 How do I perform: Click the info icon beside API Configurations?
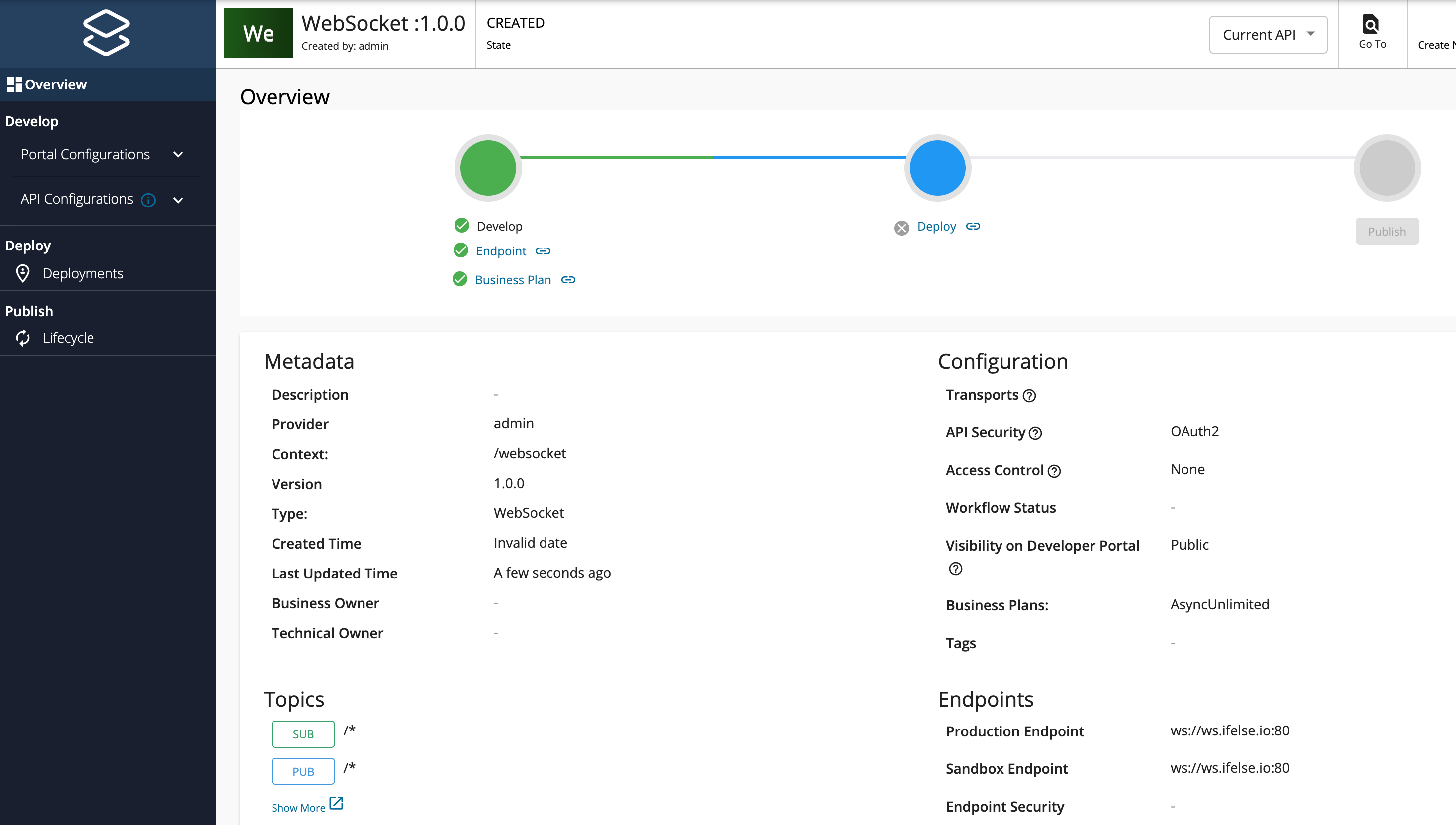click(148, 200)
